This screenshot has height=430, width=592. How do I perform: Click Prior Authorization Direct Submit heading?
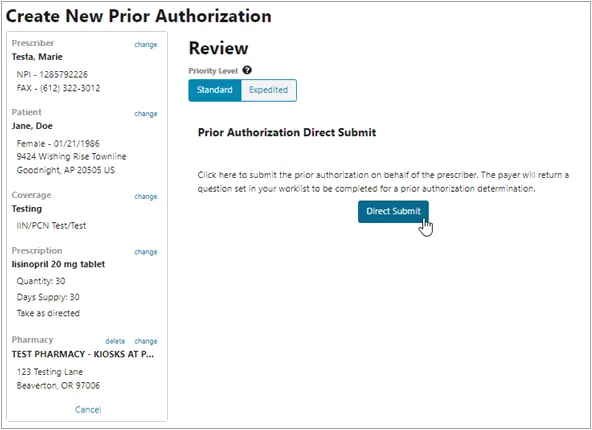pyautogui.click(x=287, y=133)
